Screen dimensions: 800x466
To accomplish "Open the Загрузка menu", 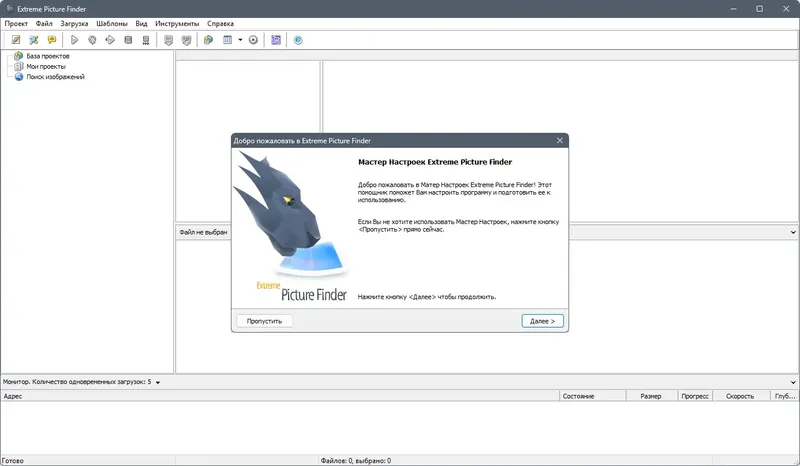I will tap(74, 23).
